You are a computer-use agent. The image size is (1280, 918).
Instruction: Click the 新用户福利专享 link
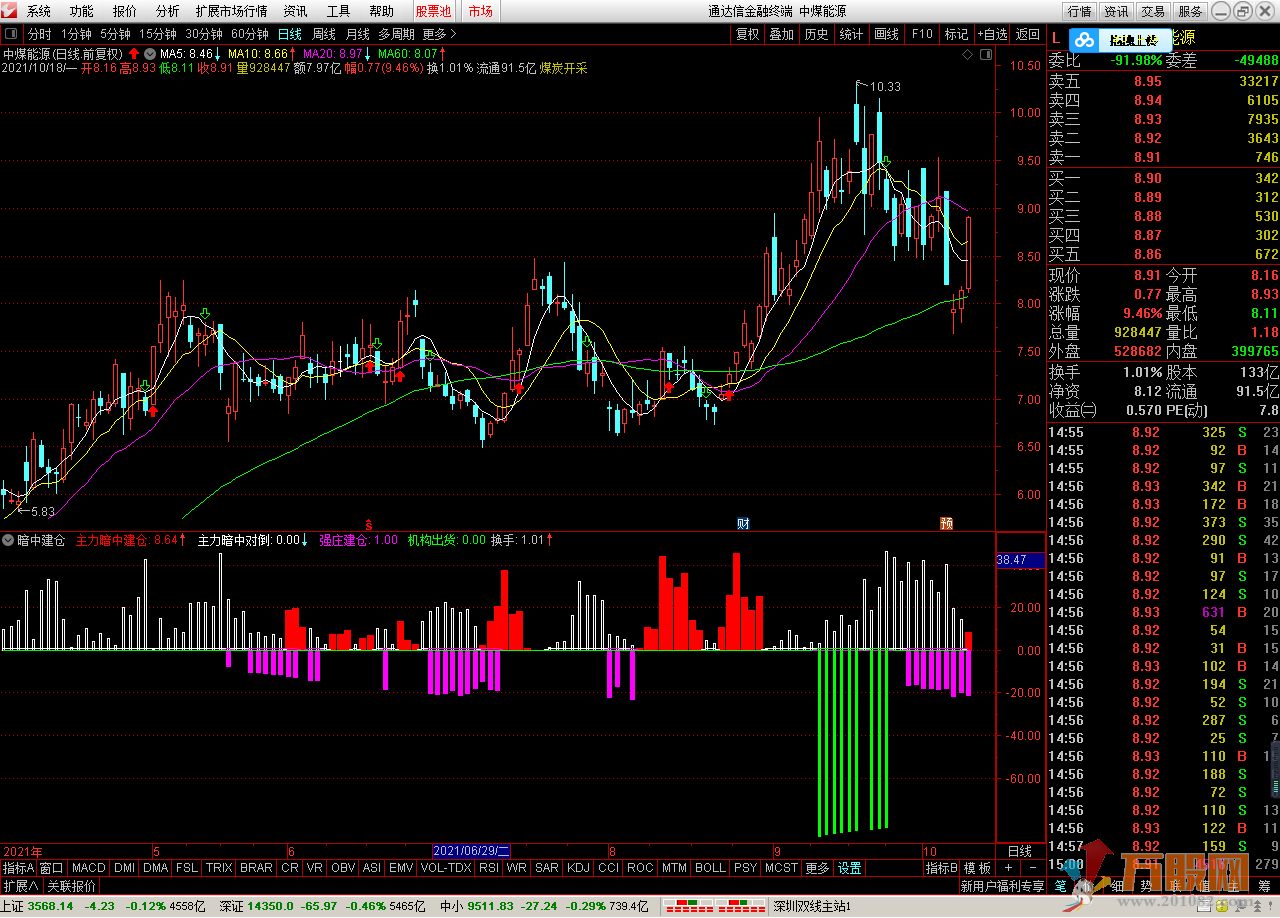click(x=1002, y=886)
